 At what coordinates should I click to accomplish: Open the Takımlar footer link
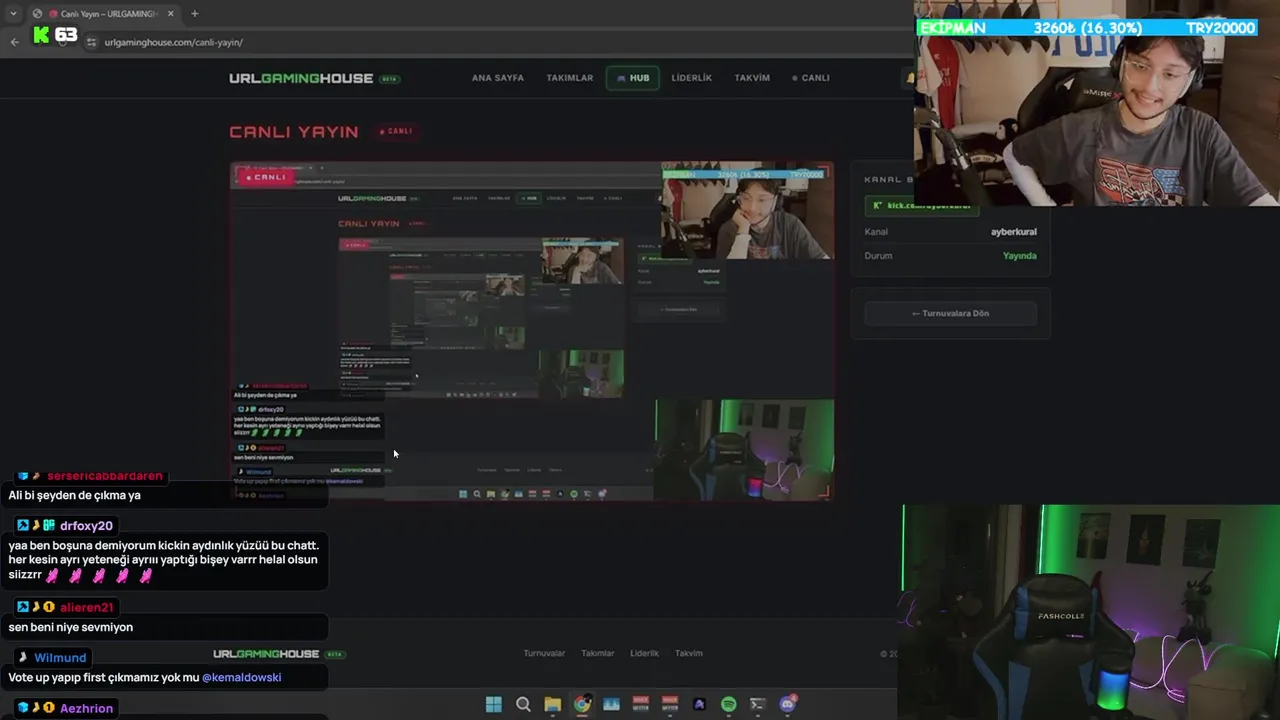pyautogui.click(x=598, y=653)
